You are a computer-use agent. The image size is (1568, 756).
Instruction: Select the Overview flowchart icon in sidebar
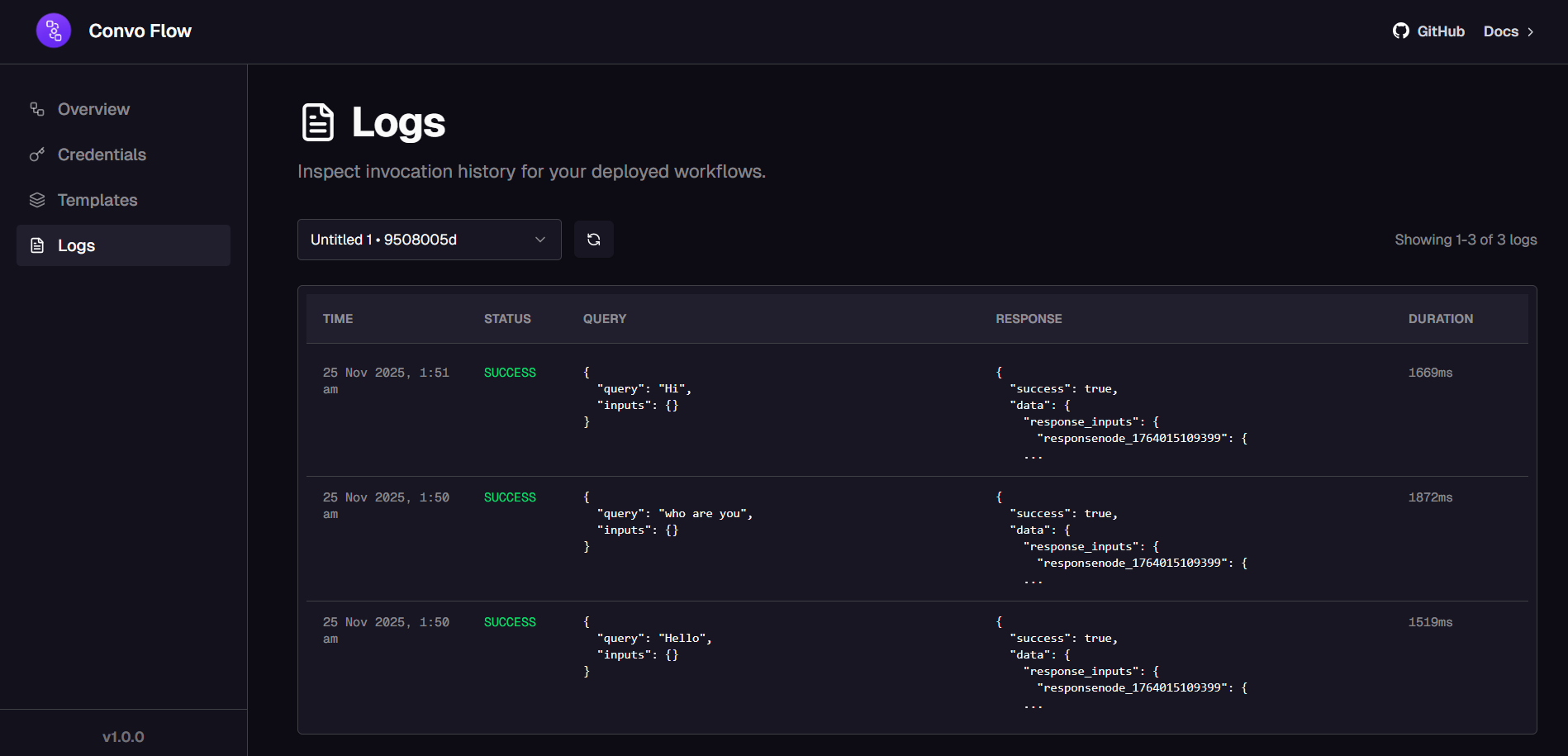coord(36,108)
